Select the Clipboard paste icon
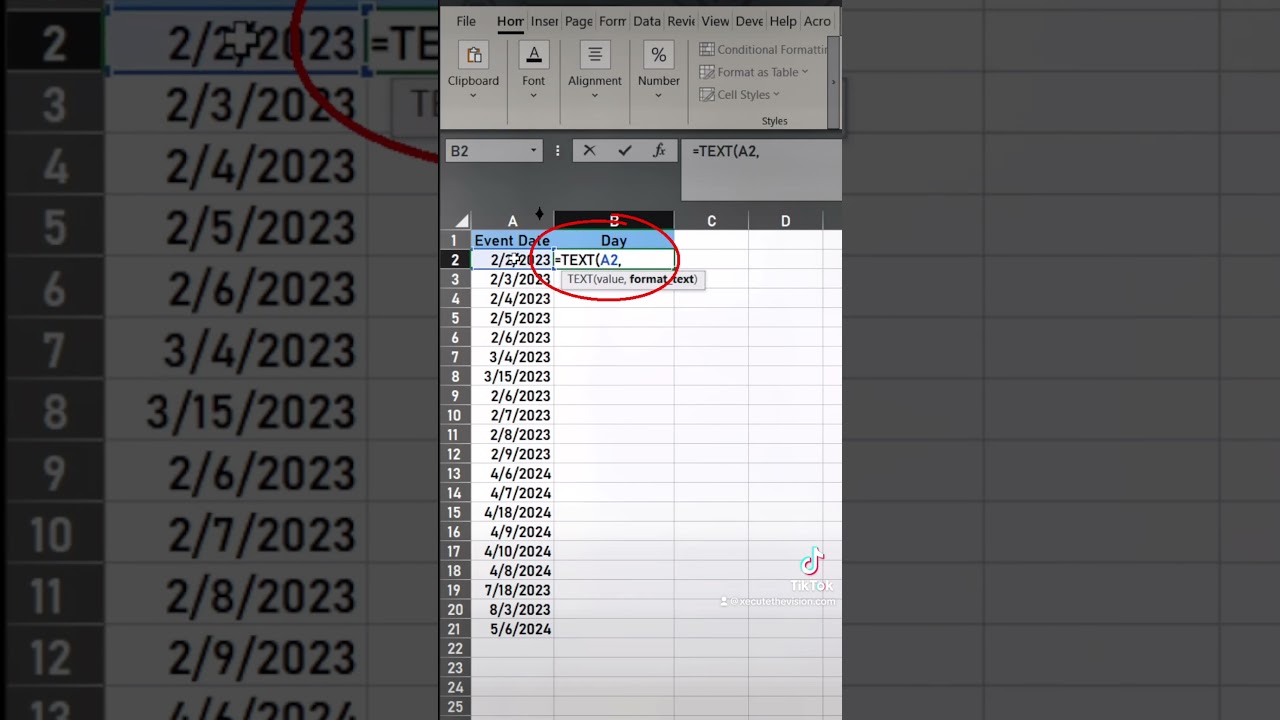Screen dimensions: 1280x720 [x=473, y=55]
